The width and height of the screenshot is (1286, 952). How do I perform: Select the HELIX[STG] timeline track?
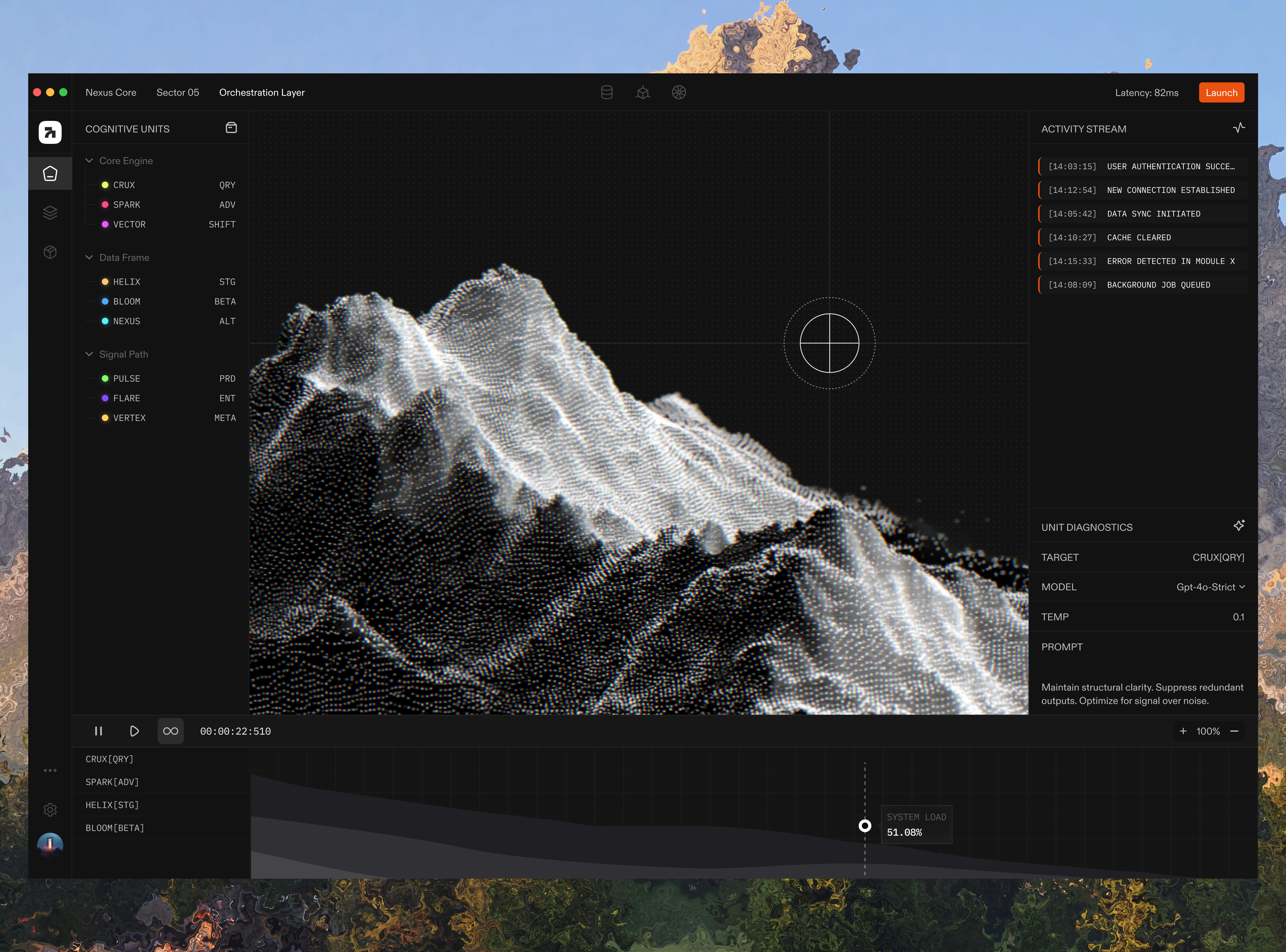(161, 805)
